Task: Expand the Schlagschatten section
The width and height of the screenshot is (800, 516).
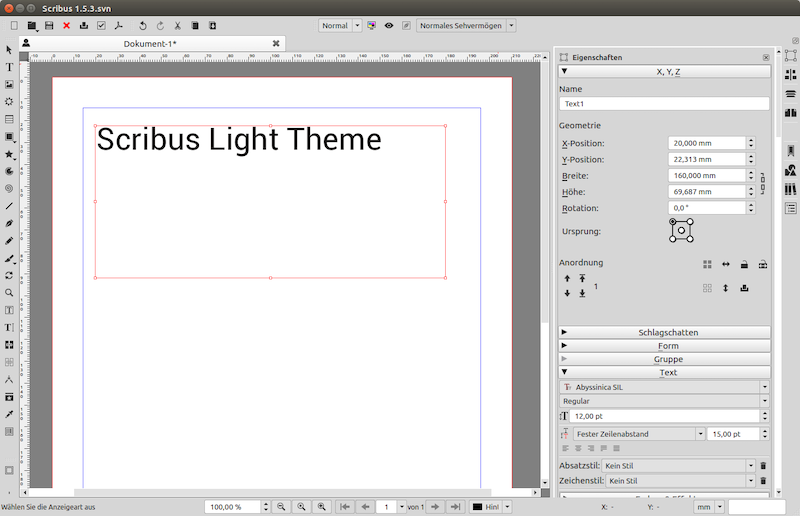Action: (x=664, y=332)
